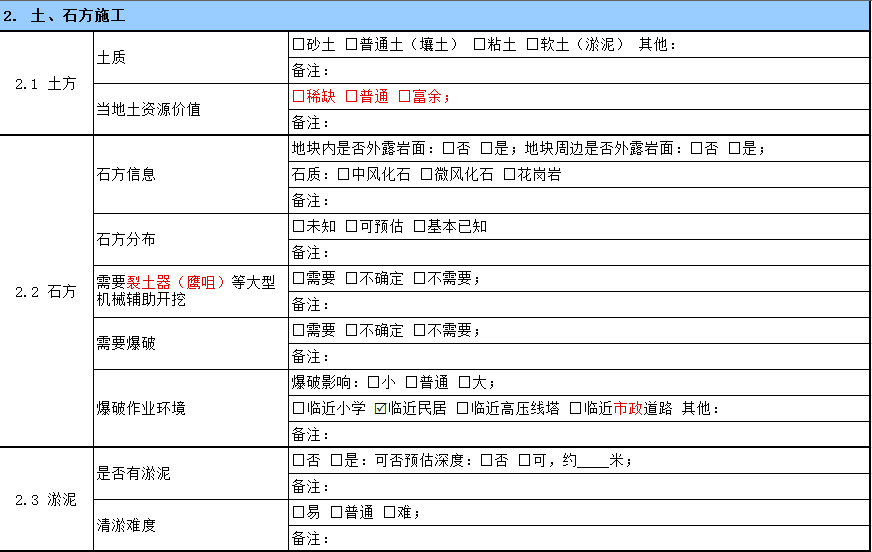This screenshot has width=872, height=552.
Task: Check the 临近小学 checkbox
Action: (298, 409)
